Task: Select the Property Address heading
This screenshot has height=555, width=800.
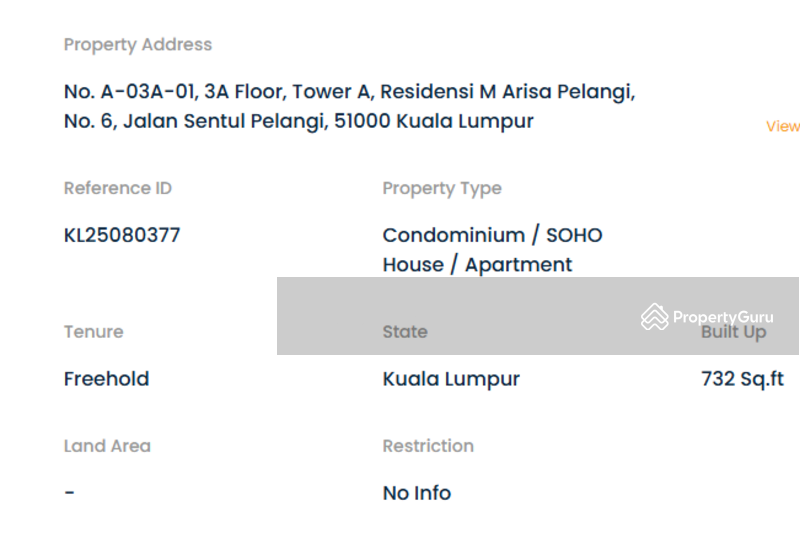Action: pyautogui.click(x=138, y=45)
